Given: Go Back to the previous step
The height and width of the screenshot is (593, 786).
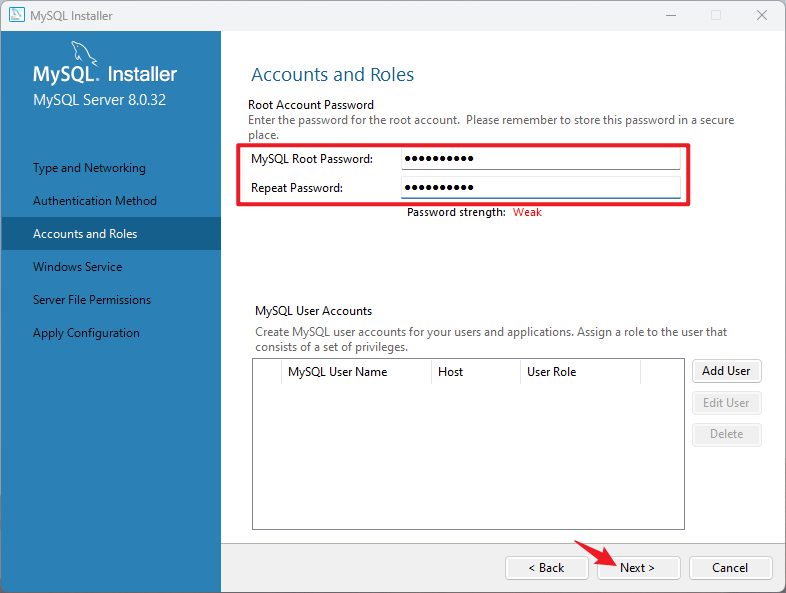Looking at the screenshot, I should tap(546, 568).
